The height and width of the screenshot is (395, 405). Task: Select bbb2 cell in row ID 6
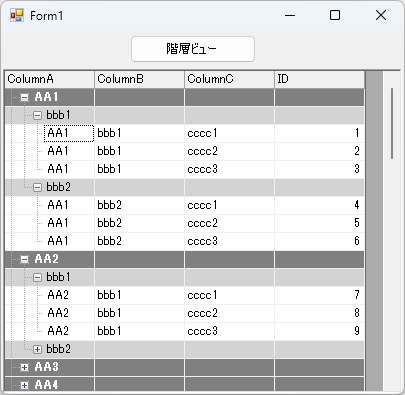click(x=139, y=241)
